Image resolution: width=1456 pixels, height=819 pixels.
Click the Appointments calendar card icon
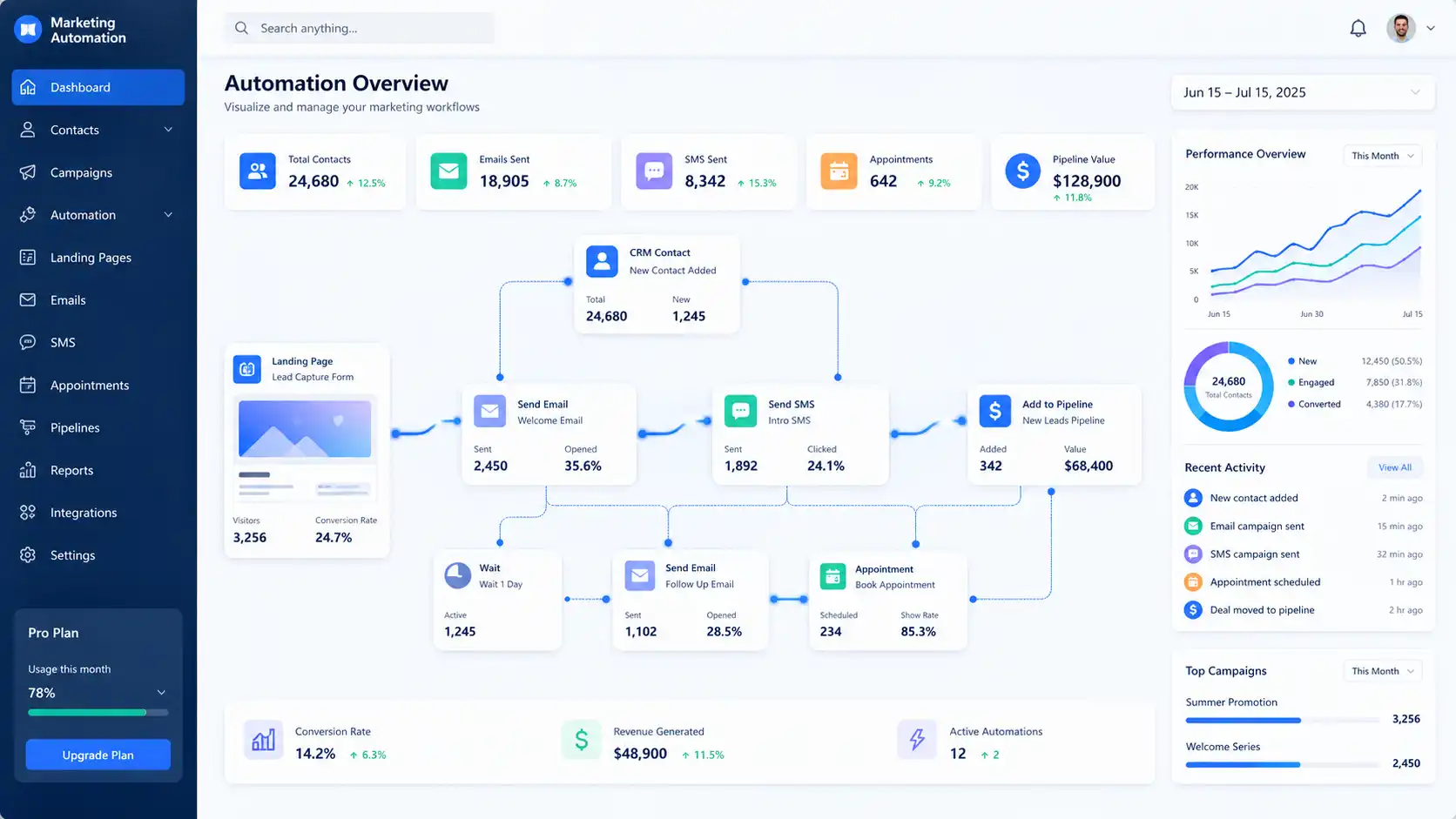tap(839, 171)
